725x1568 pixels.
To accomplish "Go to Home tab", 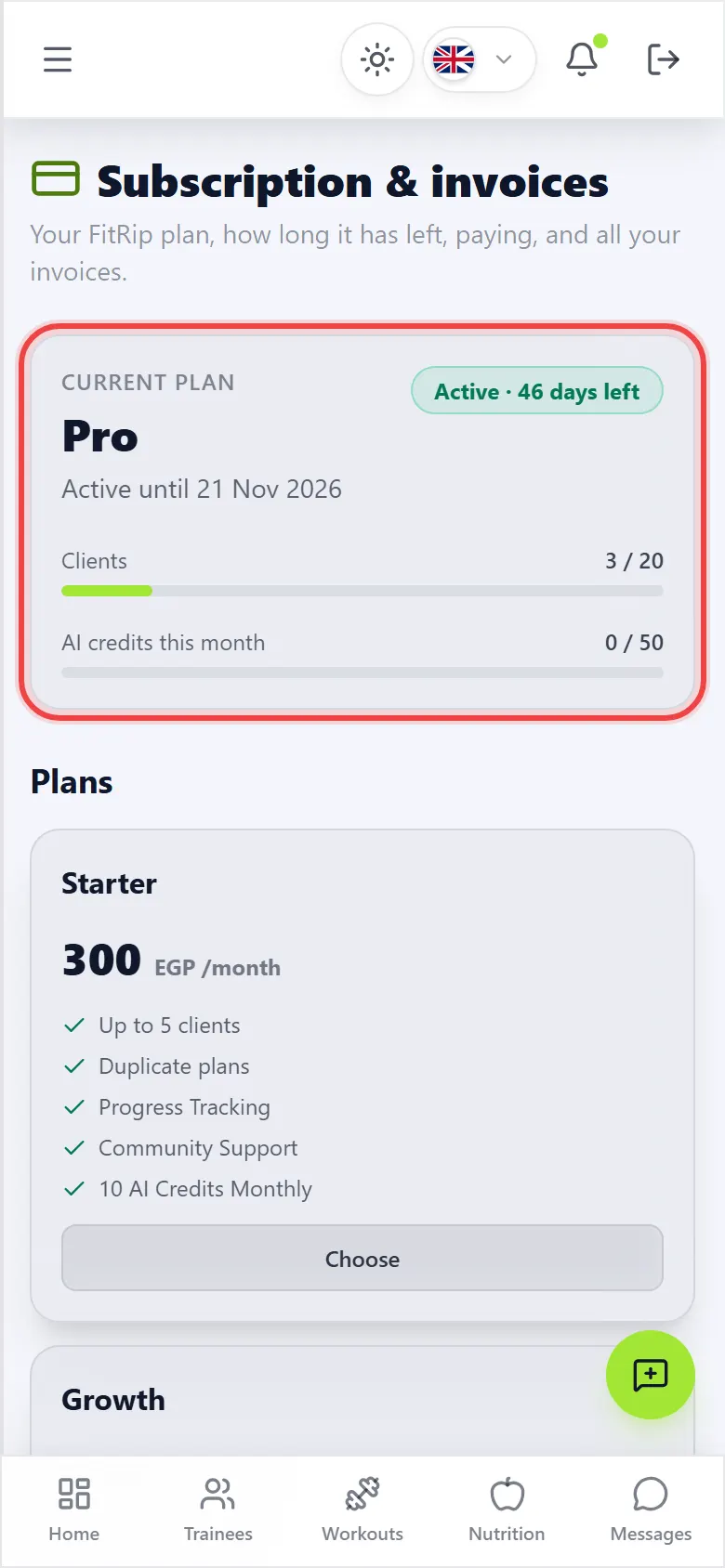I will click(x=74, y=1510).
